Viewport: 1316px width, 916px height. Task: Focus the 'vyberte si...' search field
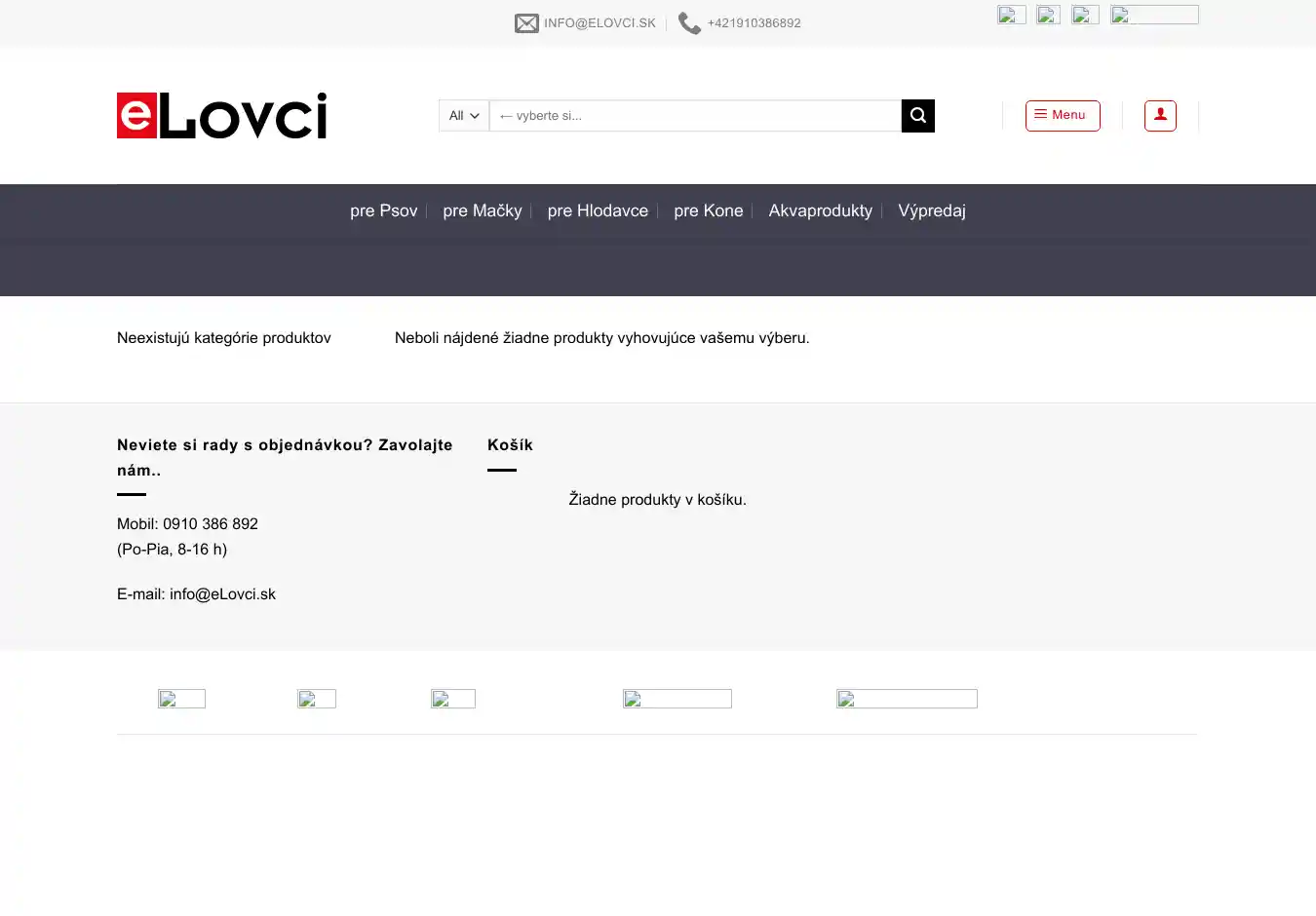694,116
